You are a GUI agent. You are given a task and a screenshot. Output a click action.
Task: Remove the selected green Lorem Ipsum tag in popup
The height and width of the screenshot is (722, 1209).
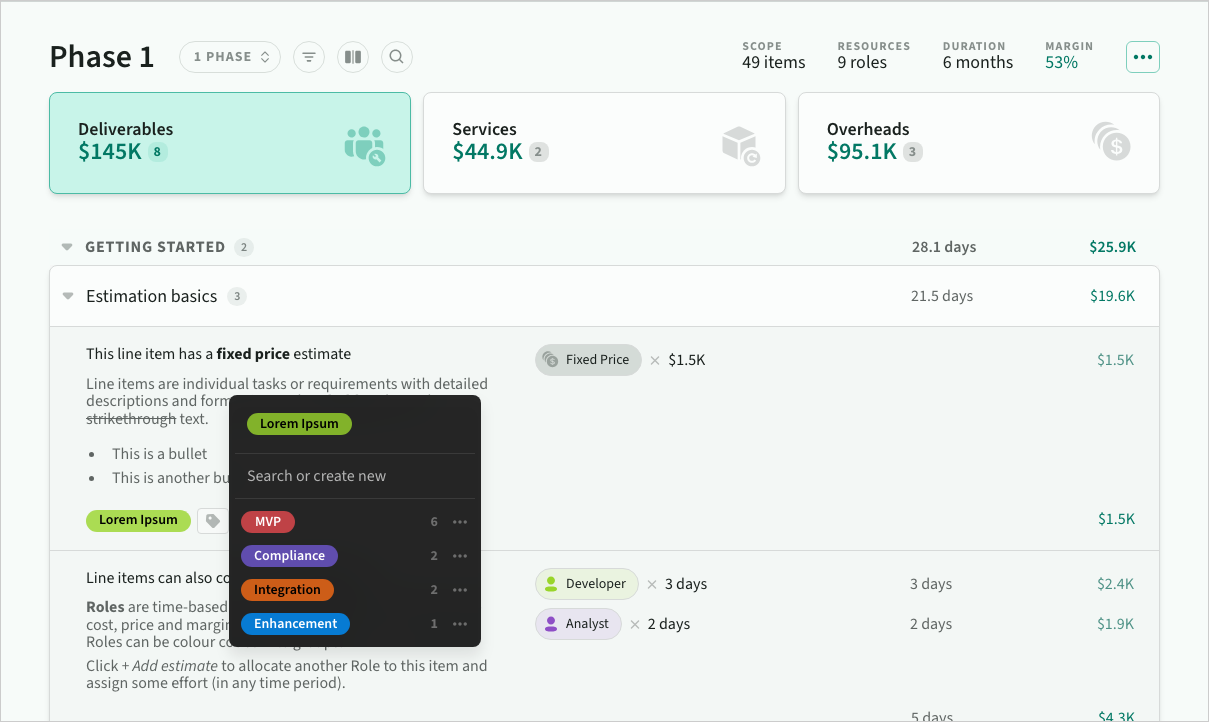[x=299, y=424]
